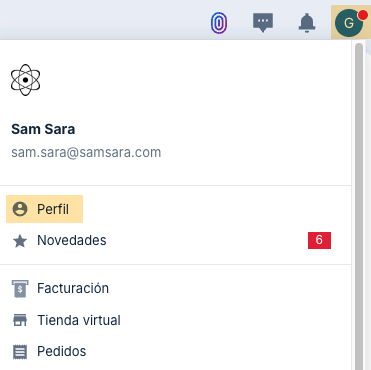Open the notifications bell

(x=307, y=23)
